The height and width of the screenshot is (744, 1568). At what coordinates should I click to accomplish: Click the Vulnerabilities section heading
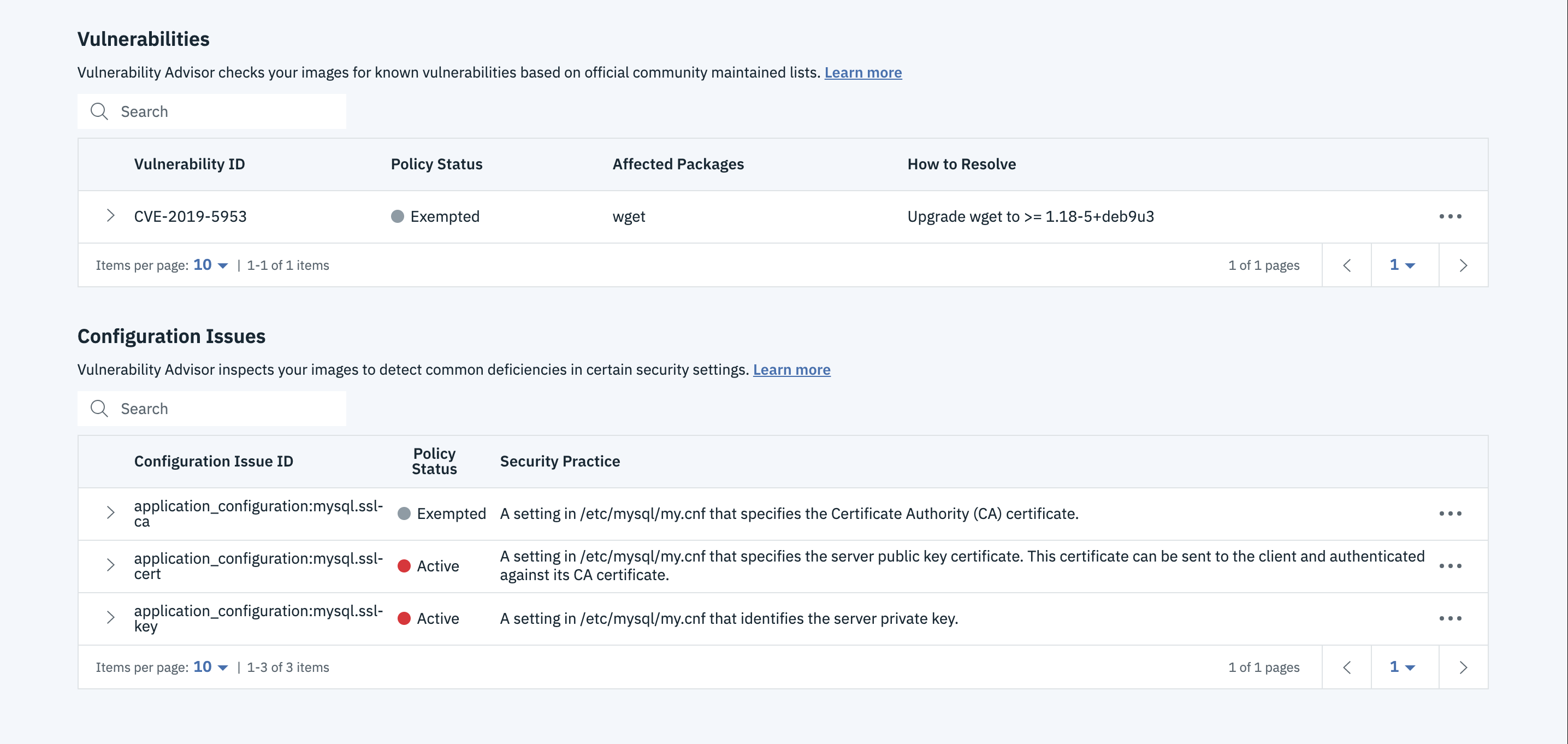coord(144,39)
